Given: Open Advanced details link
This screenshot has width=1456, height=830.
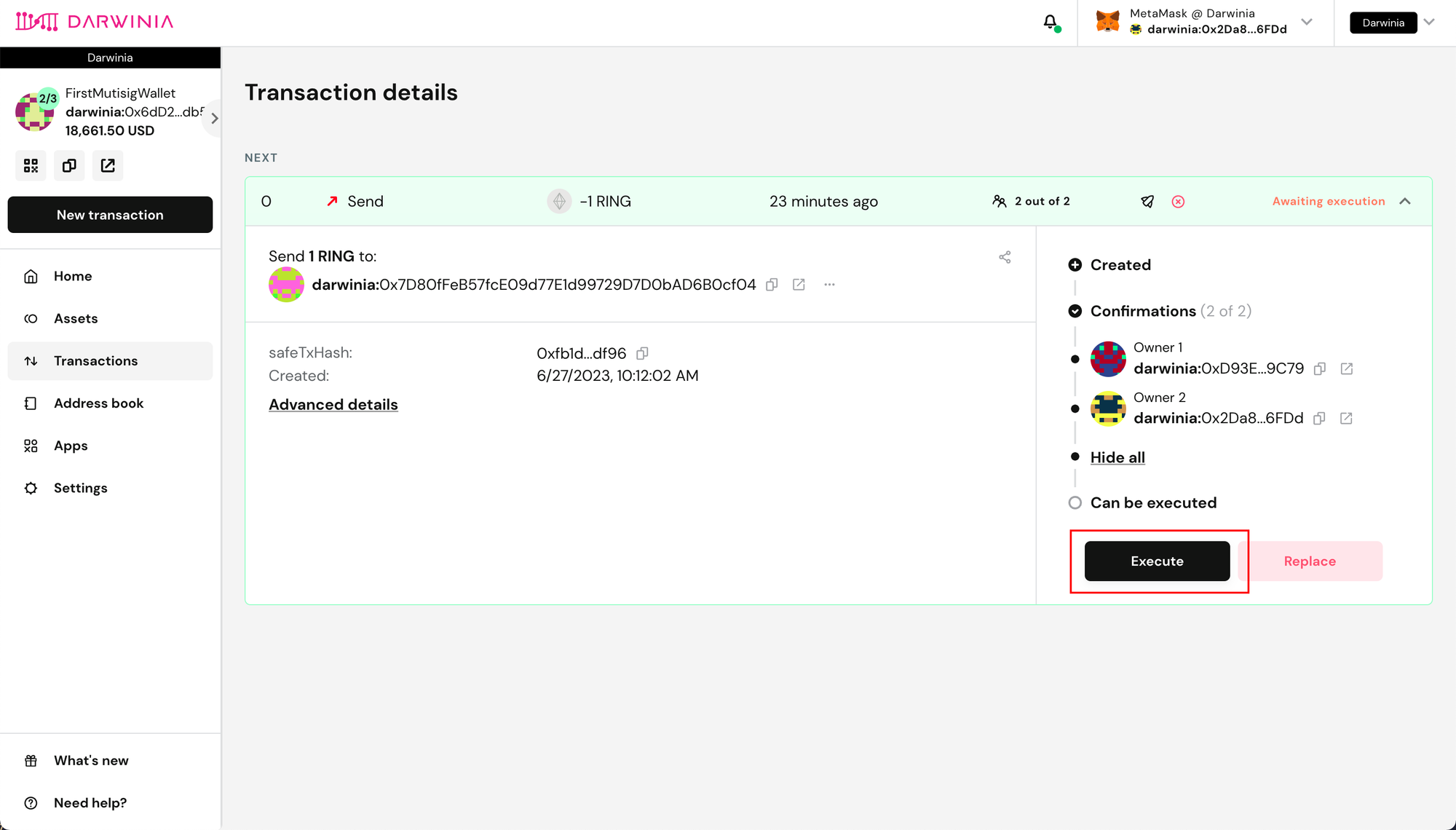Looking at the screenshot, I should 333,405.
